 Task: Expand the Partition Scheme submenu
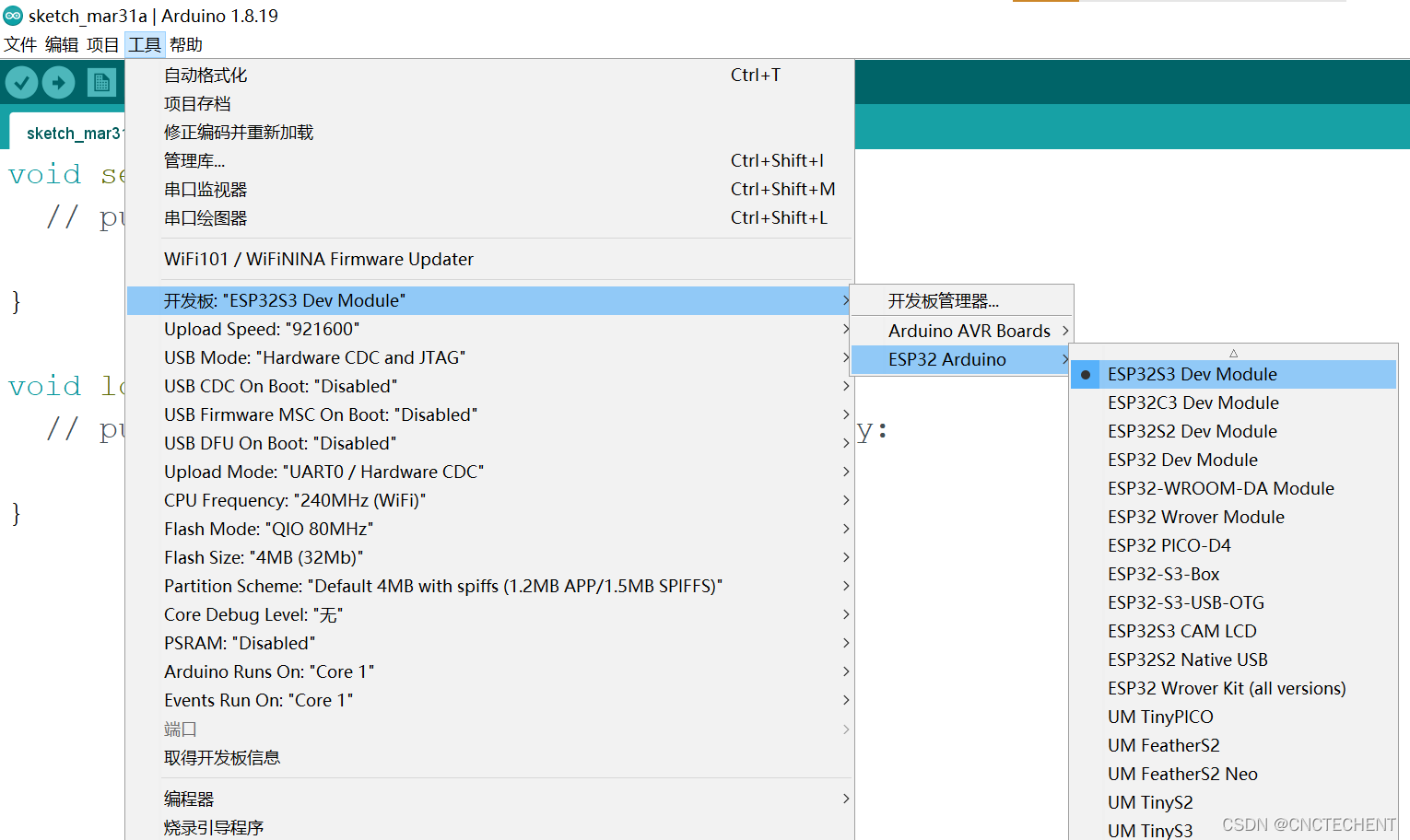489,586
